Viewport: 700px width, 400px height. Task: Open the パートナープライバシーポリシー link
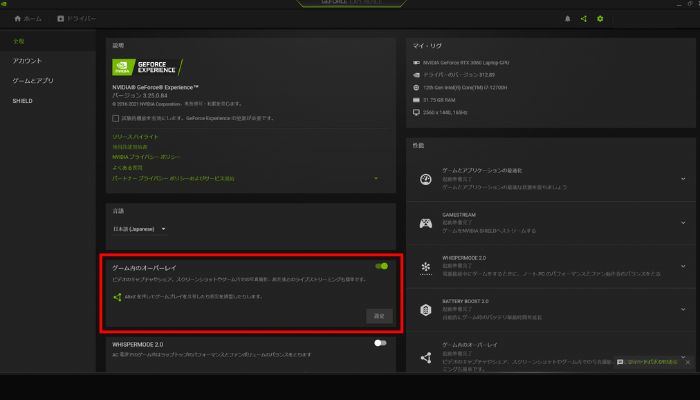click(173, 179)
